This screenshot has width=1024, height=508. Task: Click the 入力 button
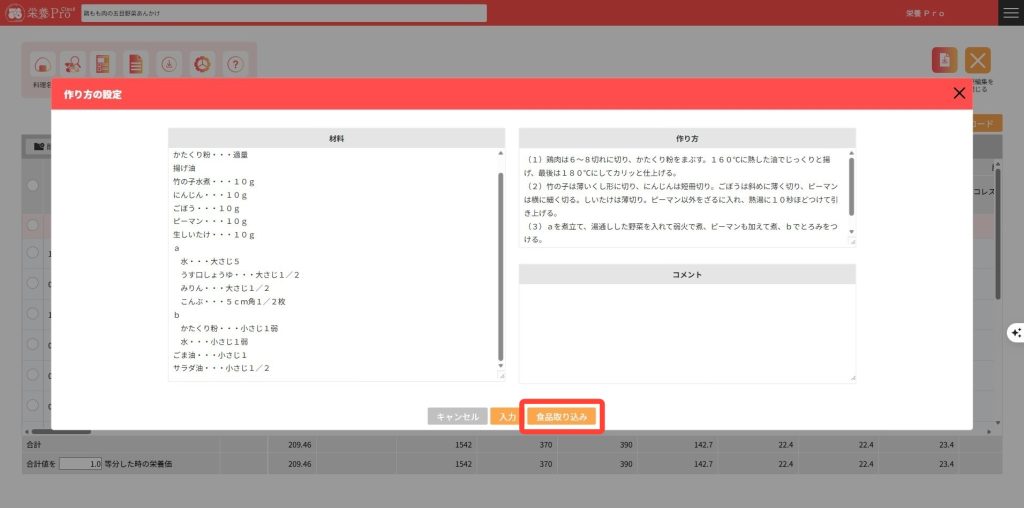click(507, 417)
